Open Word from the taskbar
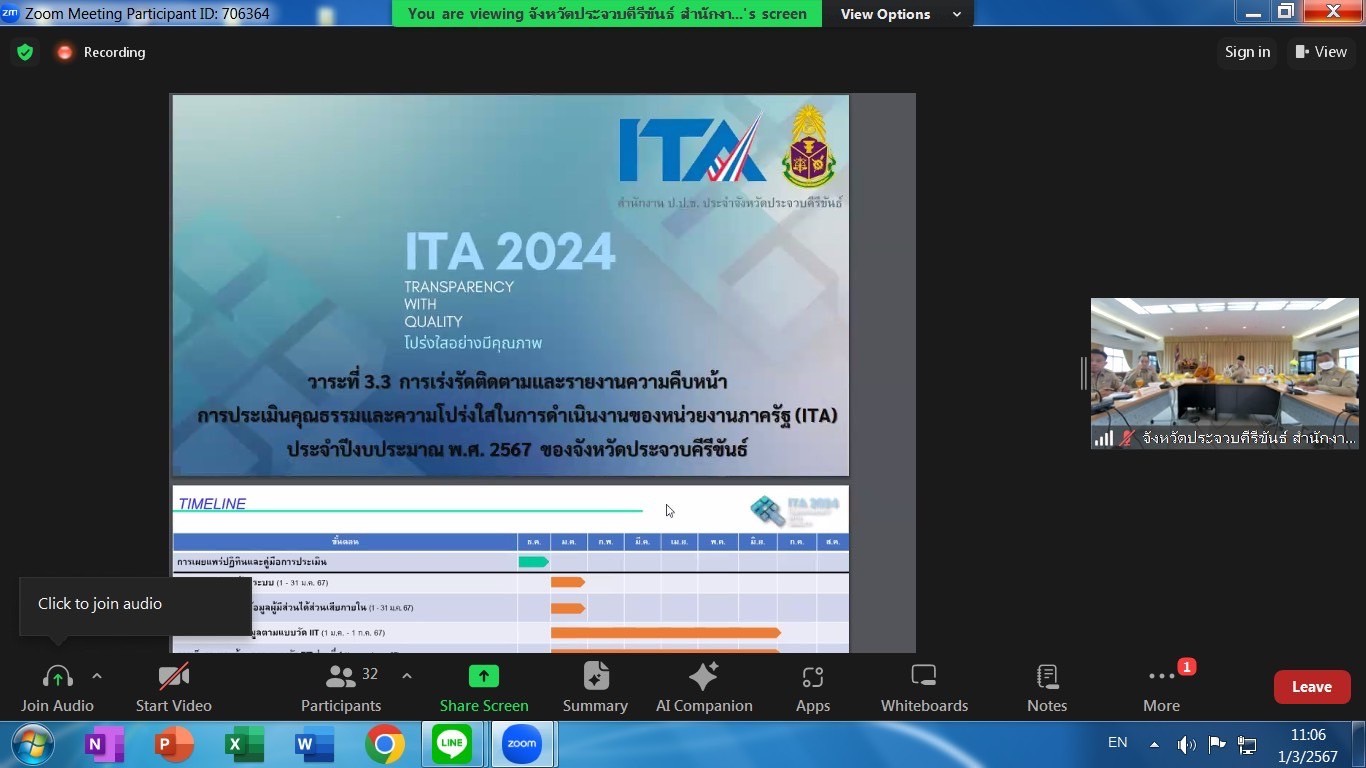This screenshot has height=768, width=1366. 314,745
